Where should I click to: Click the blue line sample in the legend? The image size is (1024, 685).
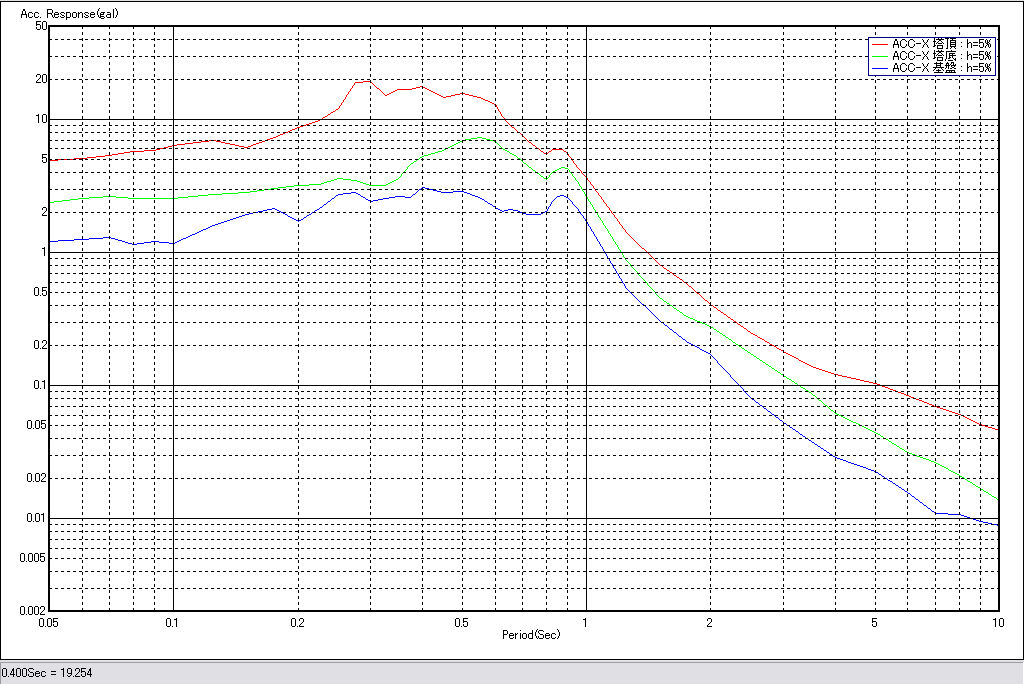[879, 68]
